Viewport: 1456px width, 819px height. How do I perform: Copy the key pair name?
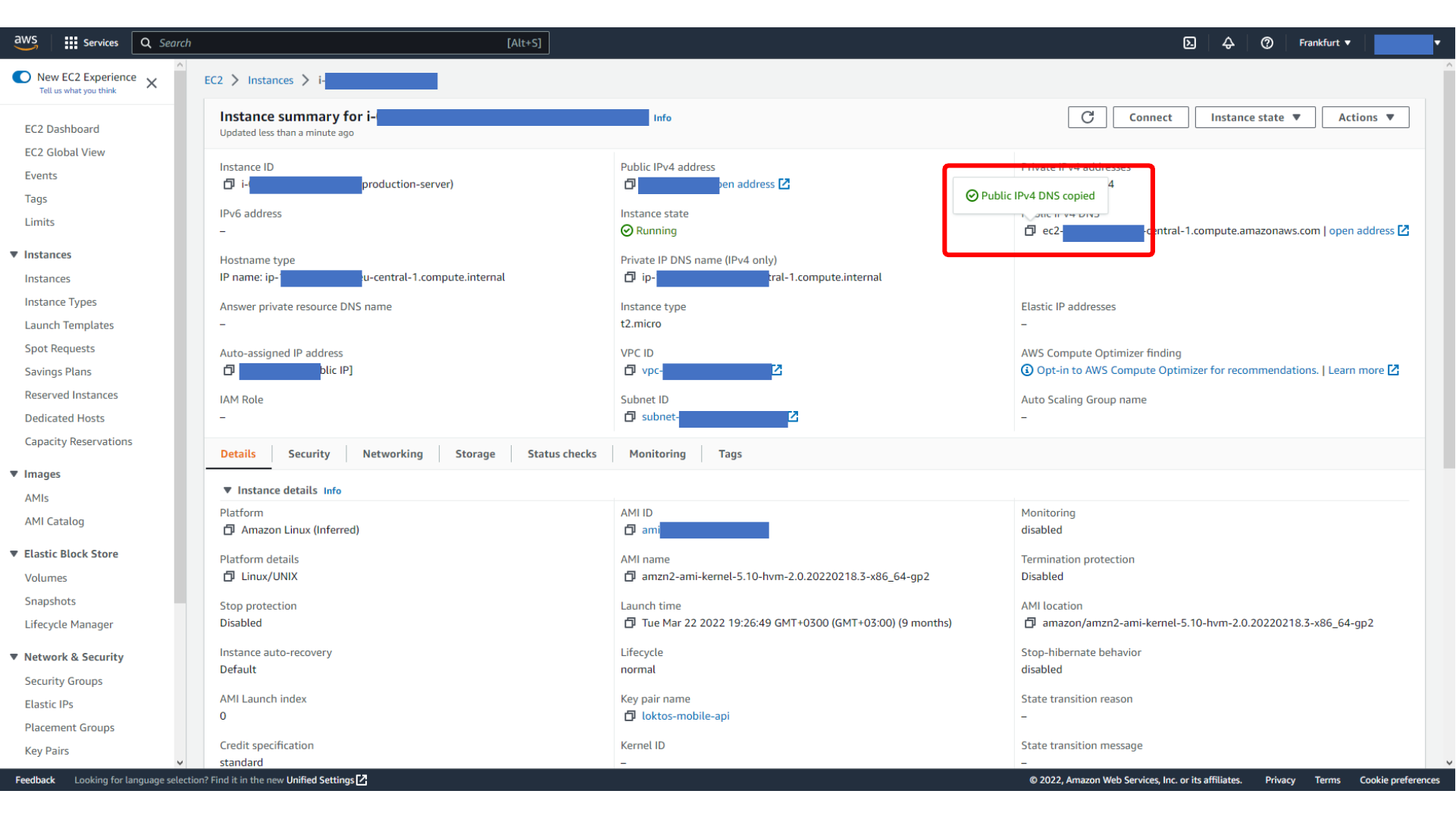click(x=629, y=716)
